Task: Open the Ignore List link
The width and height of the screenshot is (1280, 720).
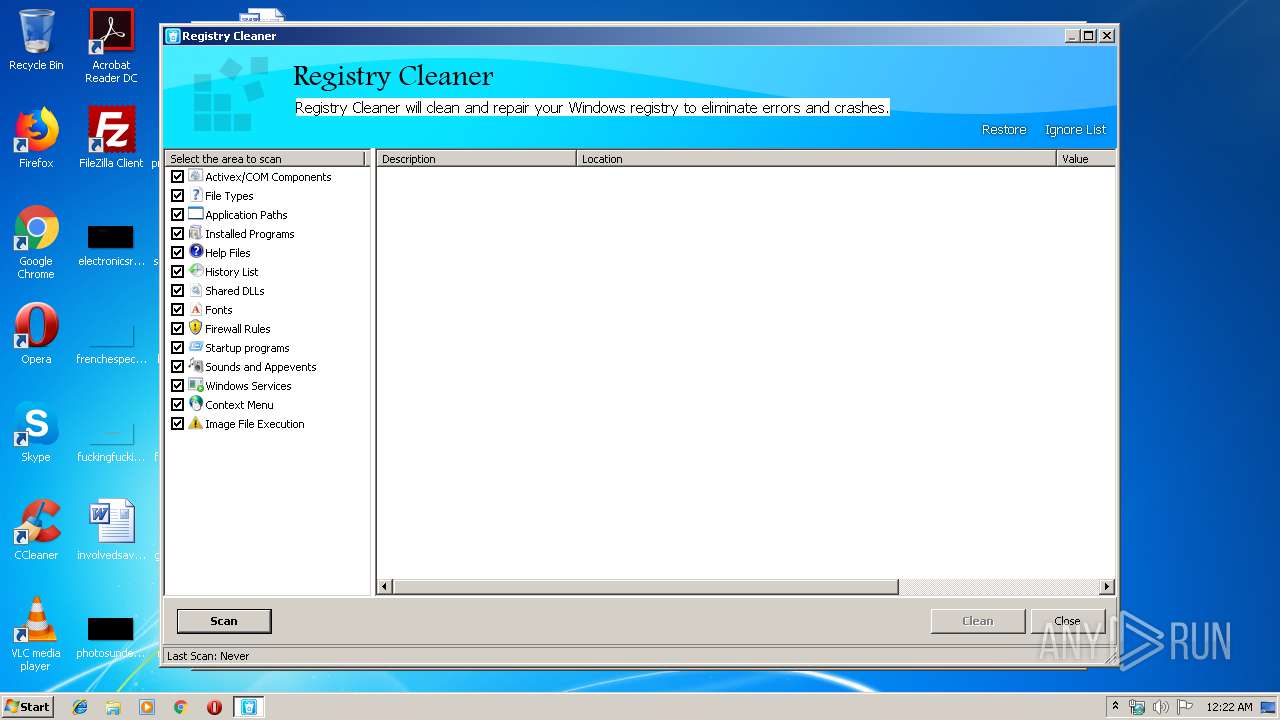Action: coord(1075,130)
